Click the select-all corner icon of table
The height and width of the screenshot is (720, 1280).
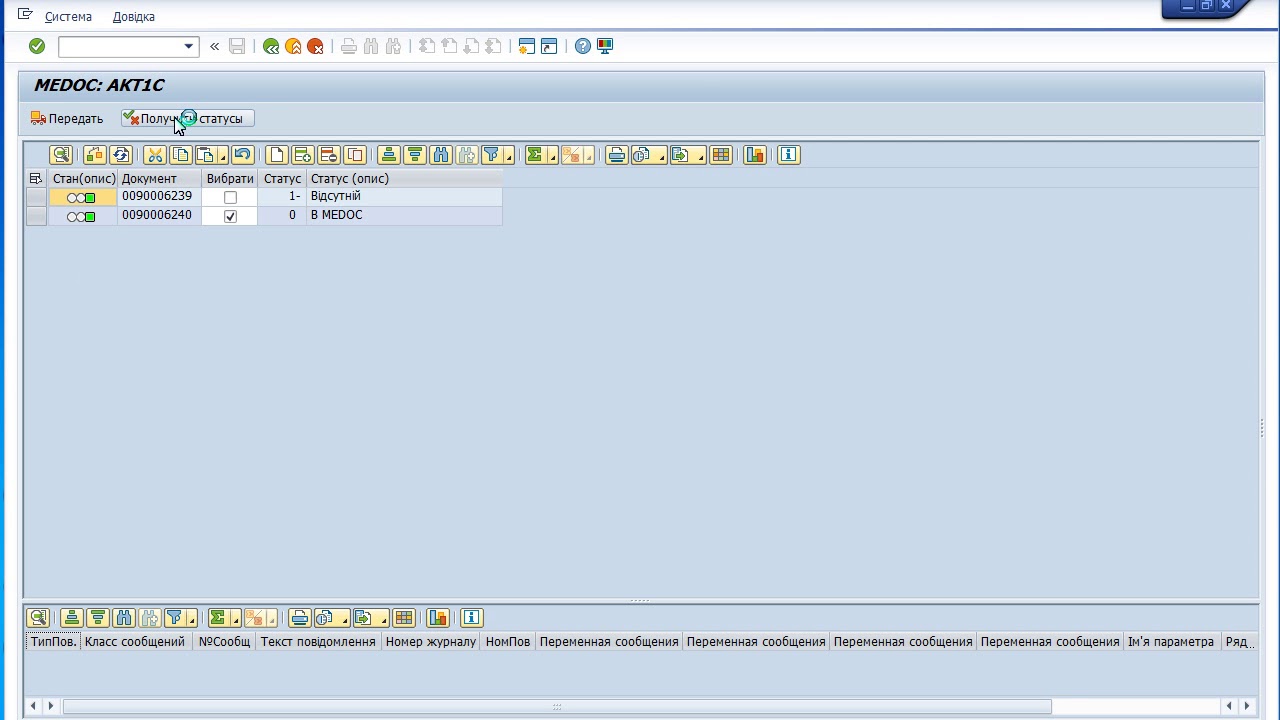pyautogui.click(x=36, y=178)
